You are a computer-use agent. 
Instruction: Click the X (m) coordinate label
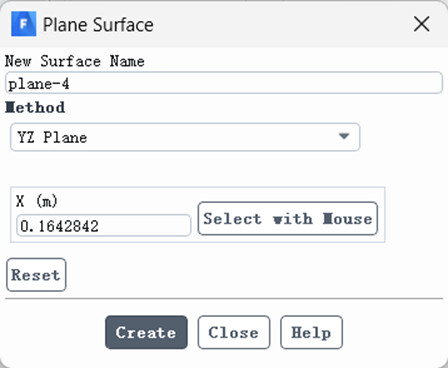point(37,201)
